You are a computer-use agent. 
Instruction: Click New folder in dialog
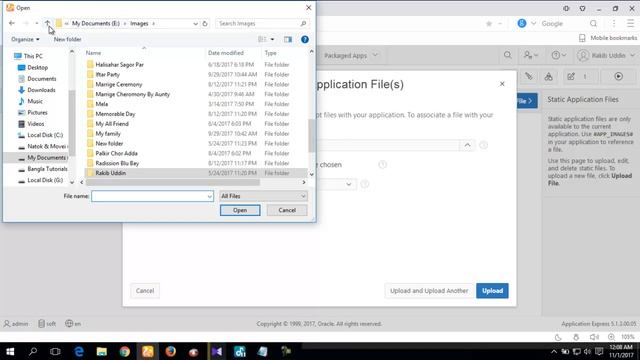pyautogui.click(x=67, y=39)
